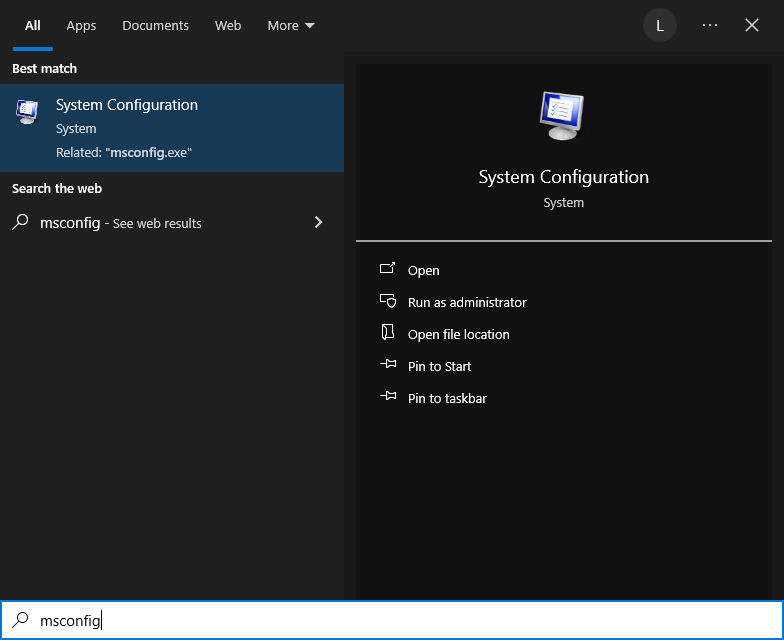Image resolution: width=784 pixels, height=640 pixels.
Task: Click the Open file location icon
Action: pos(388,332)
